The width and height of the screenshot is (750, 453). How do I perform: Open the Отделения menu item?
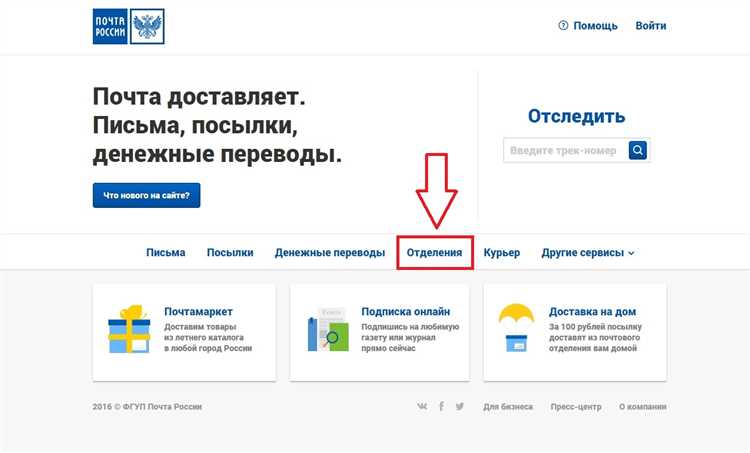[x=434, y=253]
